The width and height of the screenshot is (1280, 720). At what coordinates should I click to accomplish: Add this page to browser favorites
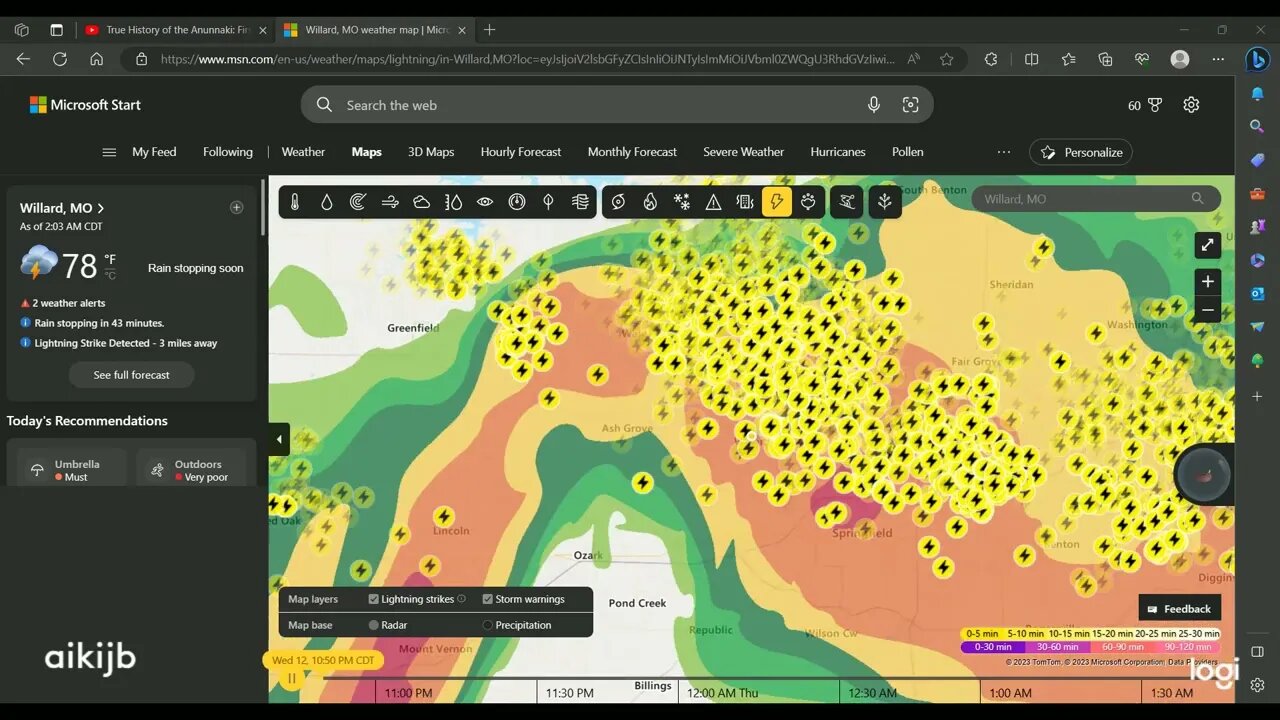[x=946, y=59]
